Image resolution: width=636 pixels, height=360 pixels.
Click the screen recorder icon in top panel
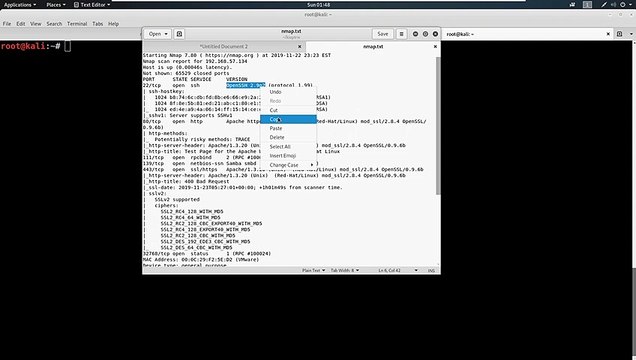[x=572, y=5]
